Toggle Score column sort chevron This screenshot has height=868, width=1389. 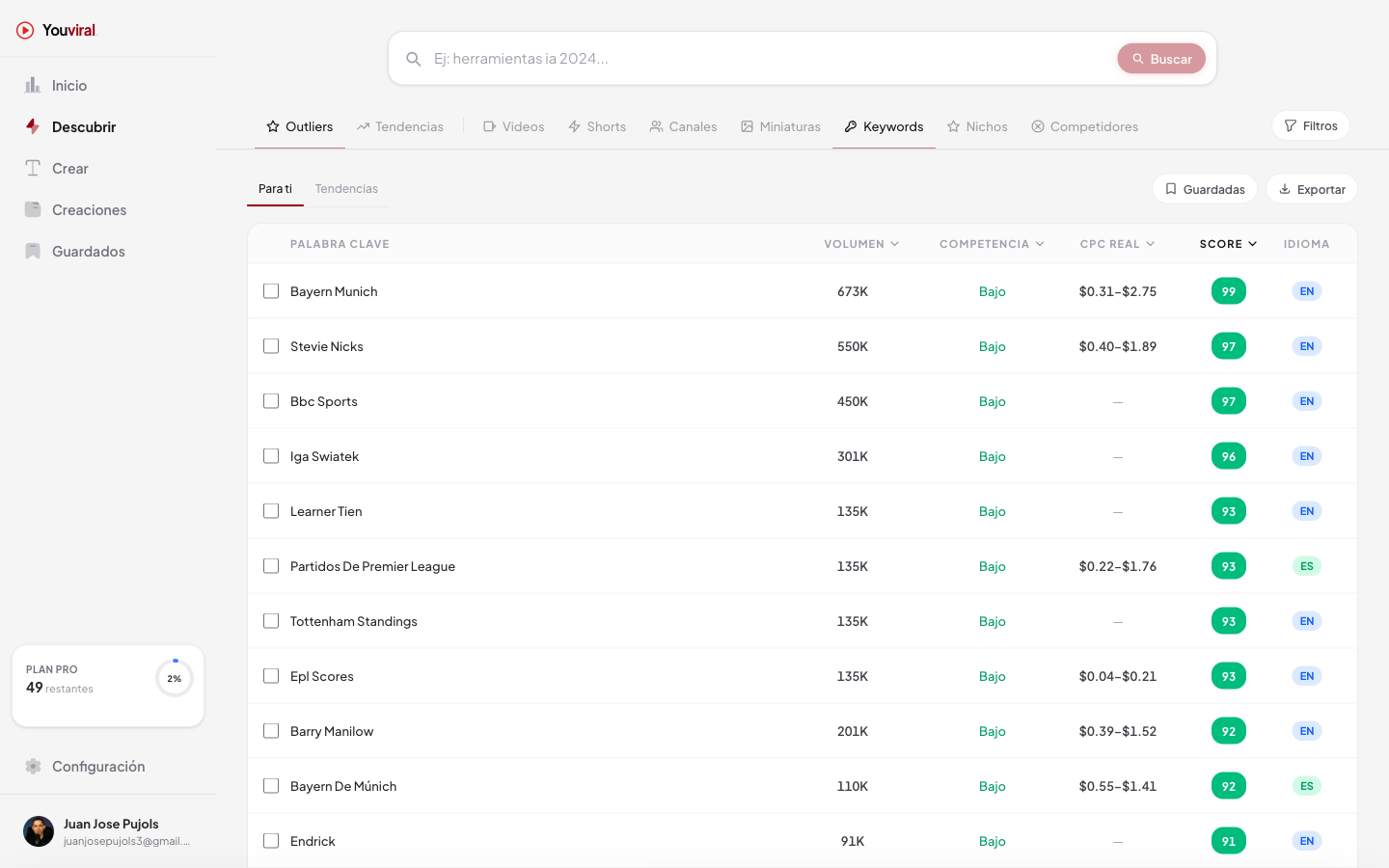(1253, 244)
